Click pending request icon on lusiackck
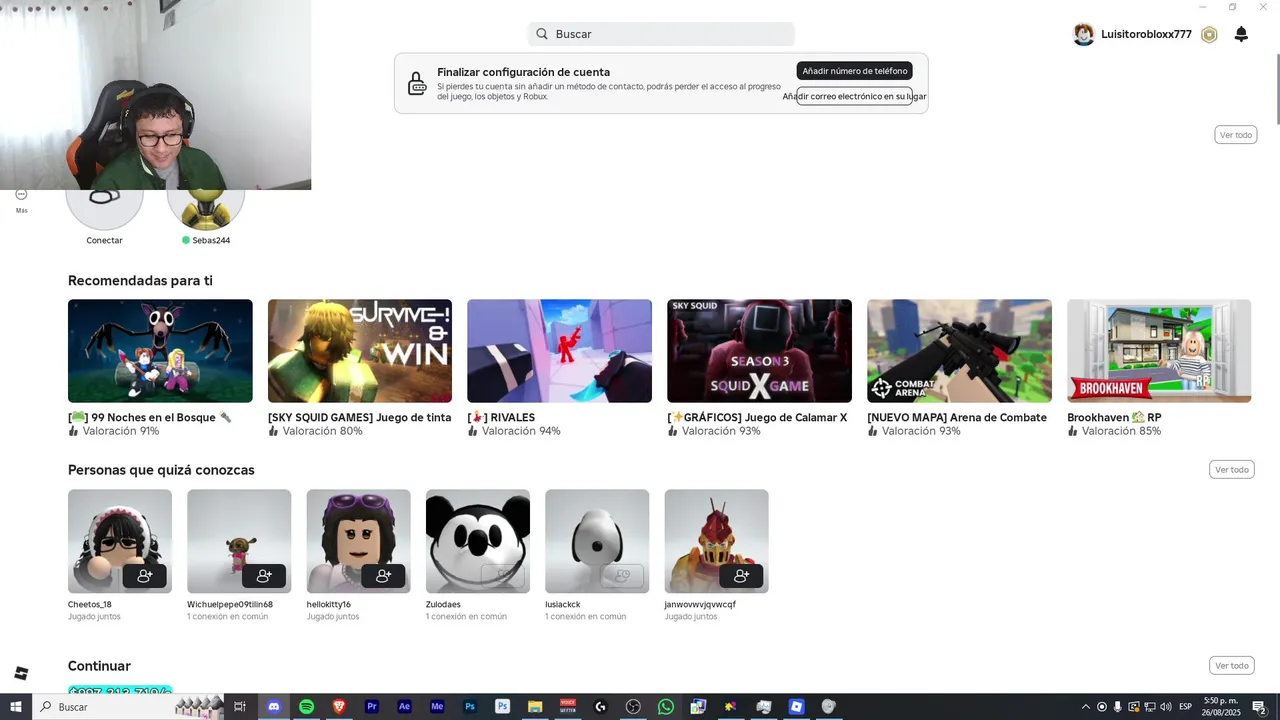 coord(622,576)
